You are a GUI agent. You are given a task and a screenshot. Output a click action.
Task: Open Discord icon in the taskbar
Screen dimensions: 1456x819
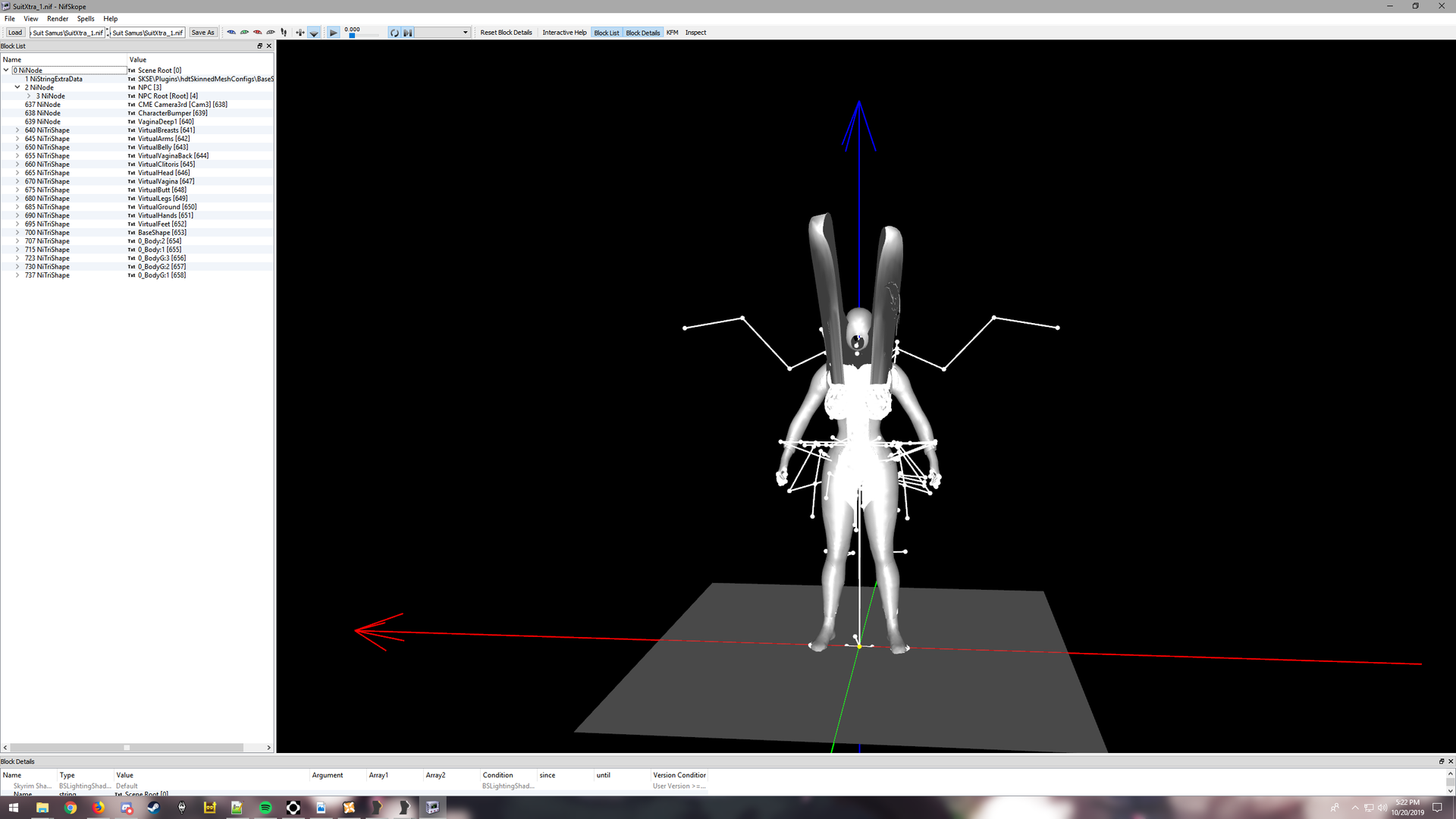coord(127,808)
